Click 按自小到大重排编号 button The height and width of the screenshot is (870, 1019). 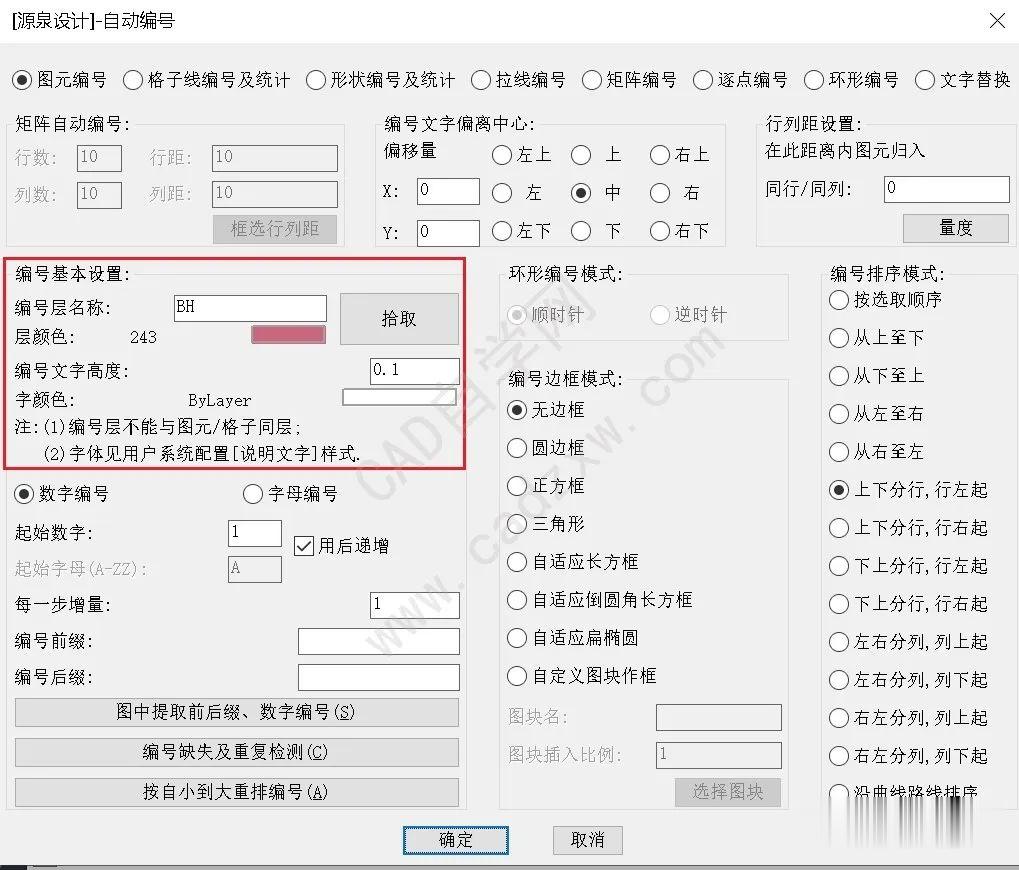(x=236, y=792)
